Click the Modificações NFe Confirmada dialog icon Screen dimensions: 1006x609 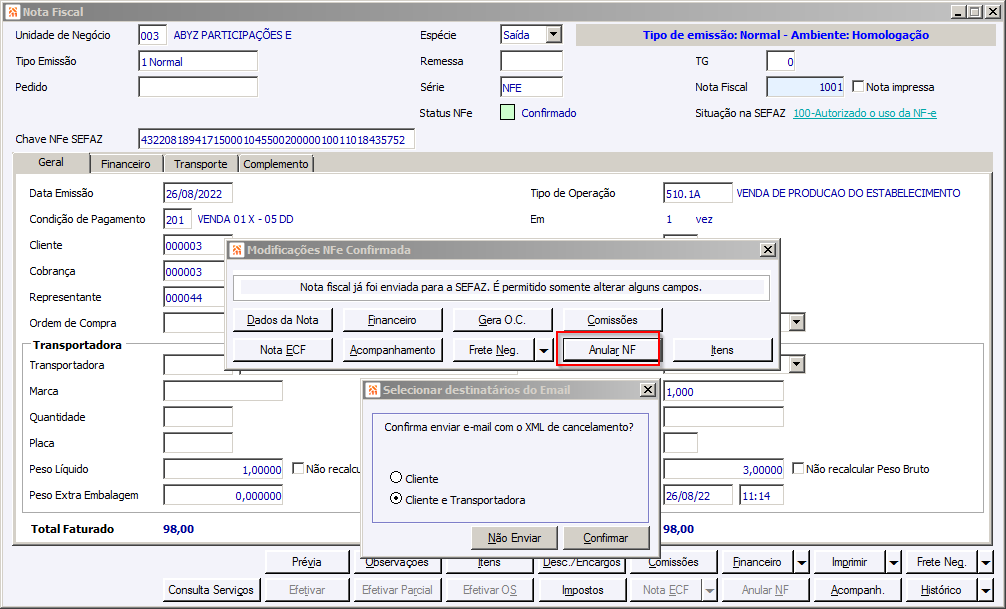[x=237, y=250]
